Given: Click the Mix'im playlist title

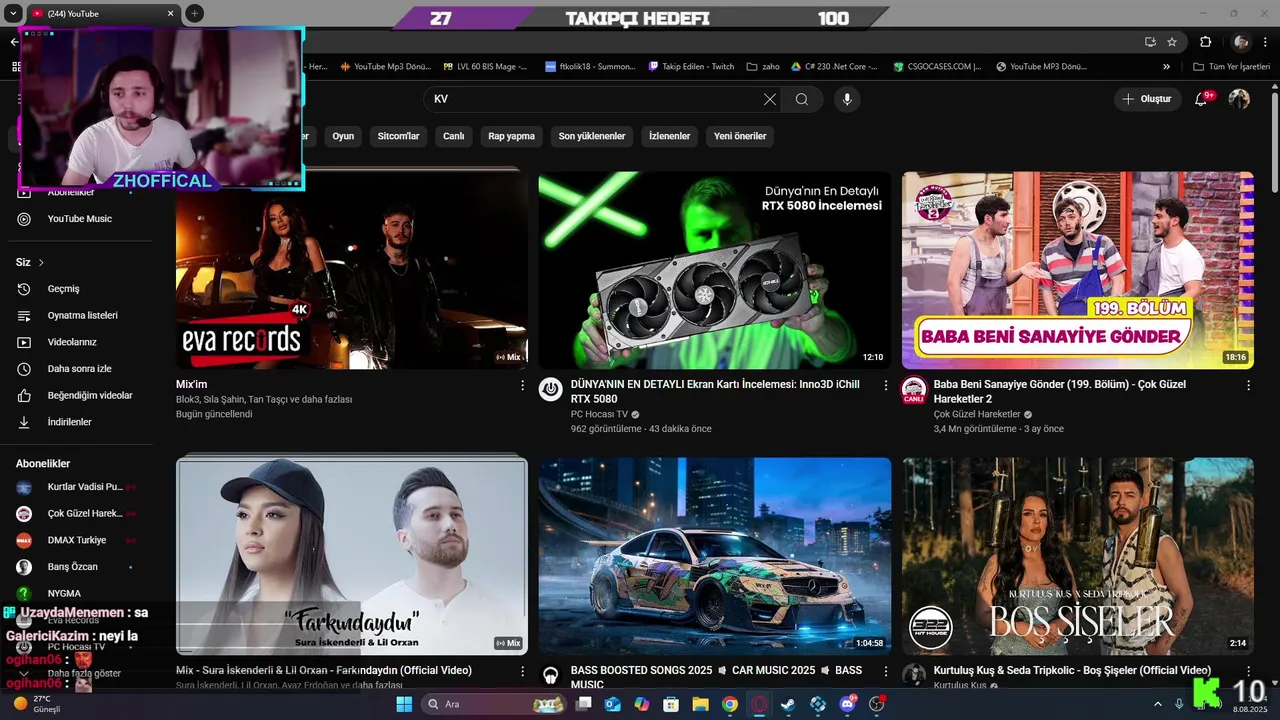Looking at the screenshot, I should click(x=191, y=384).
